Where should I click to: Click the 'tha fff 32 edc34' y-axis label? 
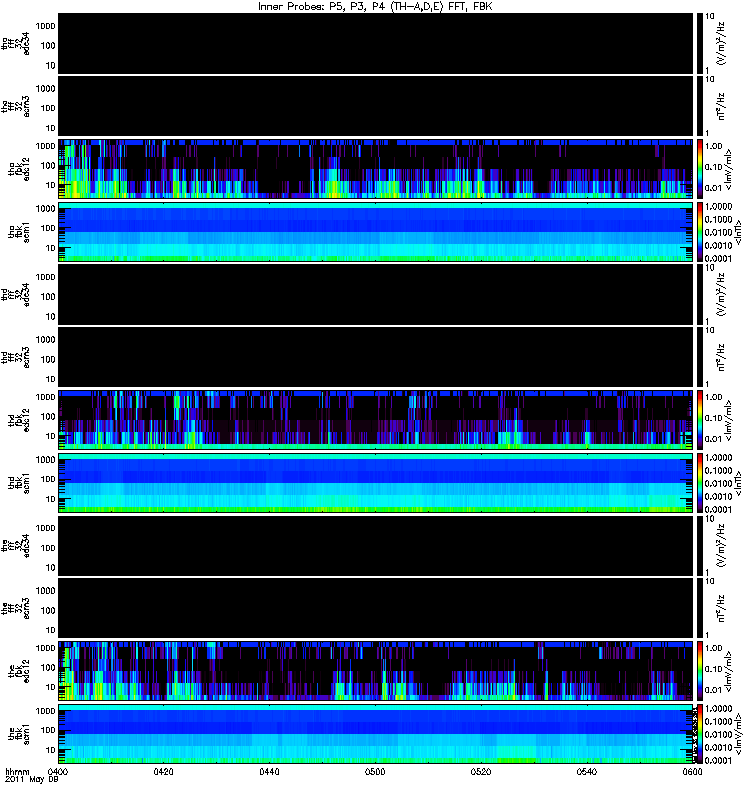point(16,44)
